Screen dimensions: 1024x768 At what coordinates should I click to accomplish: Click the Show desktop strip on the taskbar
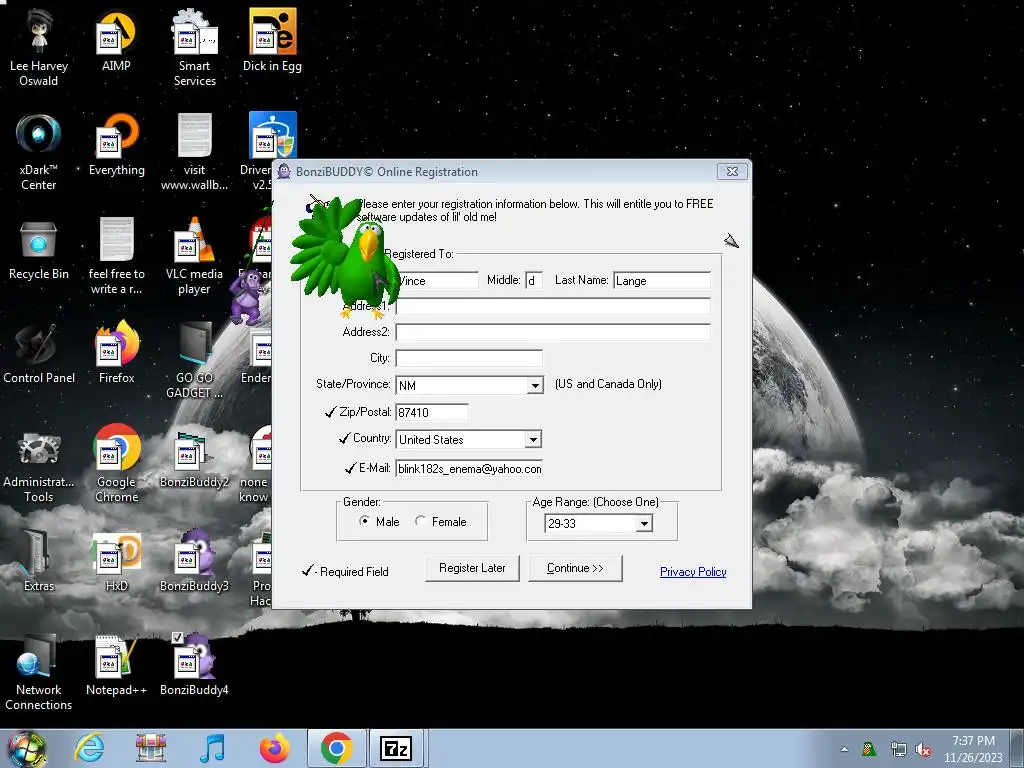pyautogui.click(x=1019, y=749)
